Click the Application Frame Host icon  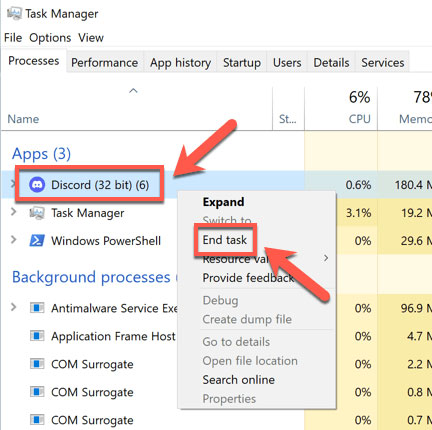(37, 336)
